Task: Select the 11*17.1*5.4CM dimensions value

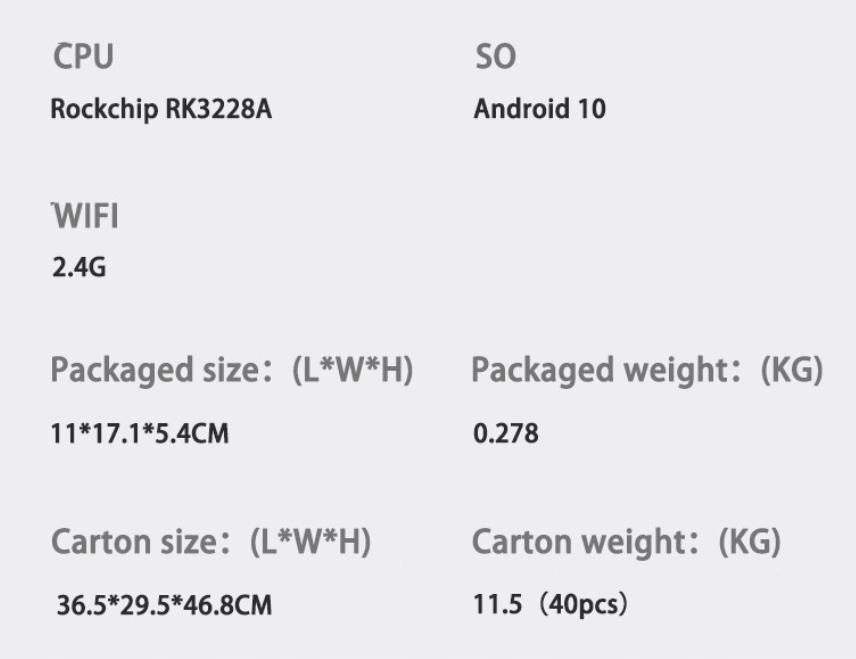Action: (139, 434)
